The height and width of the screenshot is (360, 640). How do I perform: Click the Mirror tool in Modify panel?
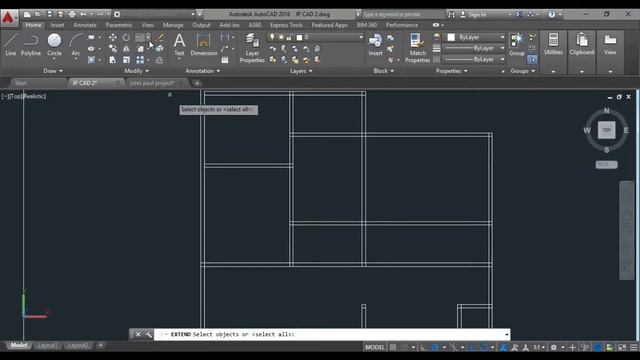point(126,49)
